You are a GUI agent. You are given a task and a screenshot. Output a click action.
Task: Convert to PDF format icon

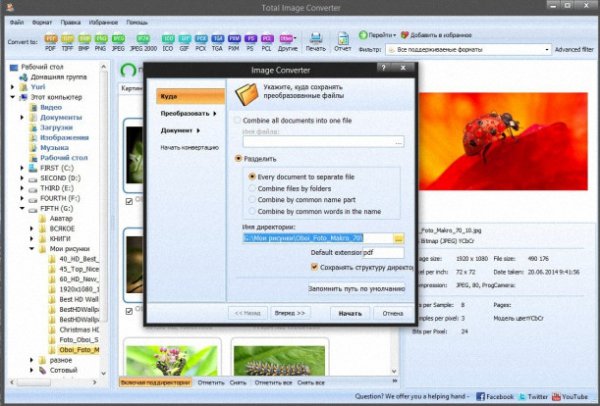coord(50,42)
